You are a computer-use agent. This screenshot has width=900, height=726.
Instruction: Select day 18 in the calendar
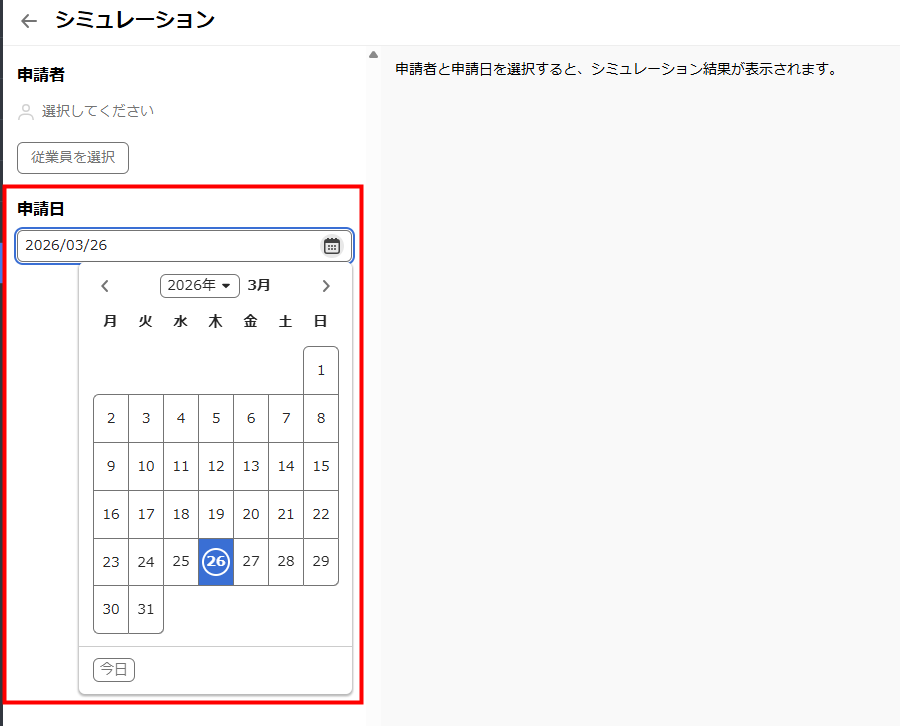181,514
